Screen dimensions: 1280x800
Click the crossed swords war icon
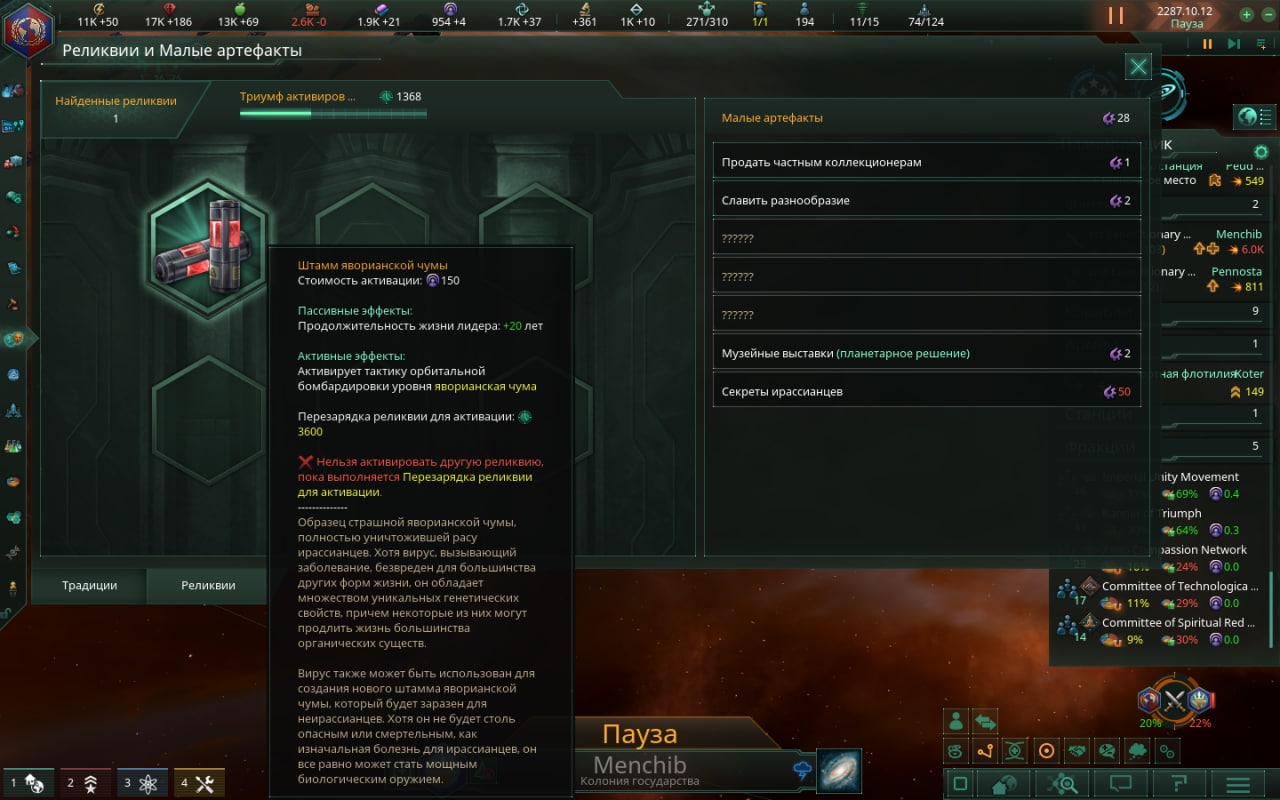coord(1174,701)
